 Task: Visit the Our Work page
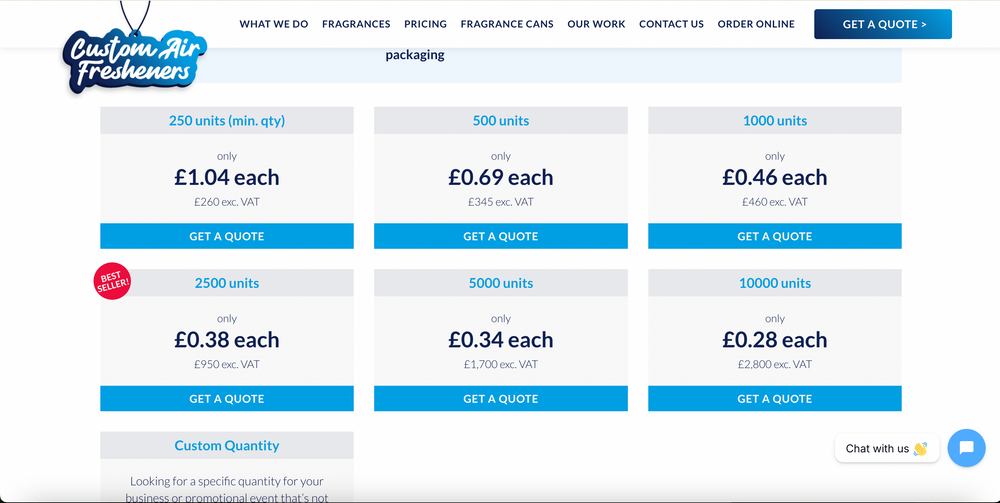click(x=596, y=24)
